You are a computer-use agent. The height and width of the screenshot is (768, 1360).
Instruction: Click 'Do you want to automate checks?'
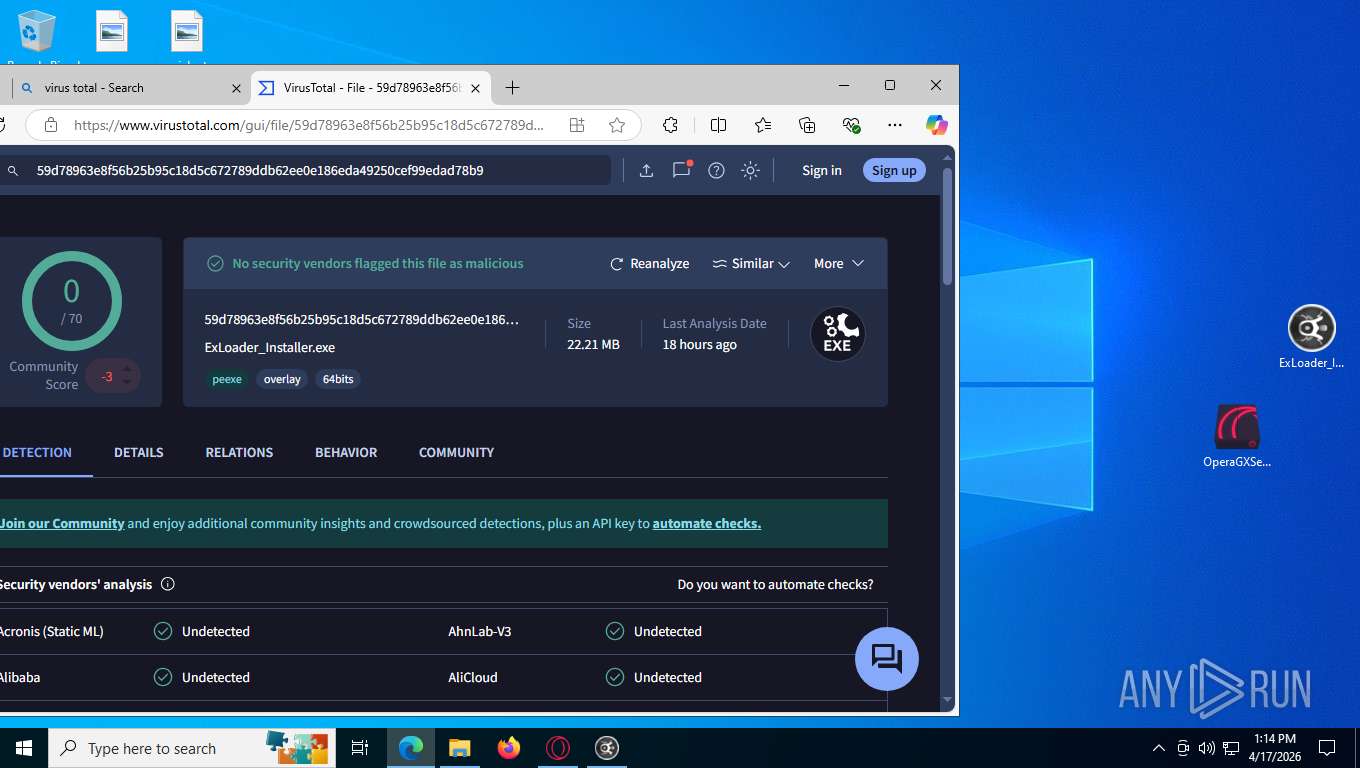coord(775,584)
